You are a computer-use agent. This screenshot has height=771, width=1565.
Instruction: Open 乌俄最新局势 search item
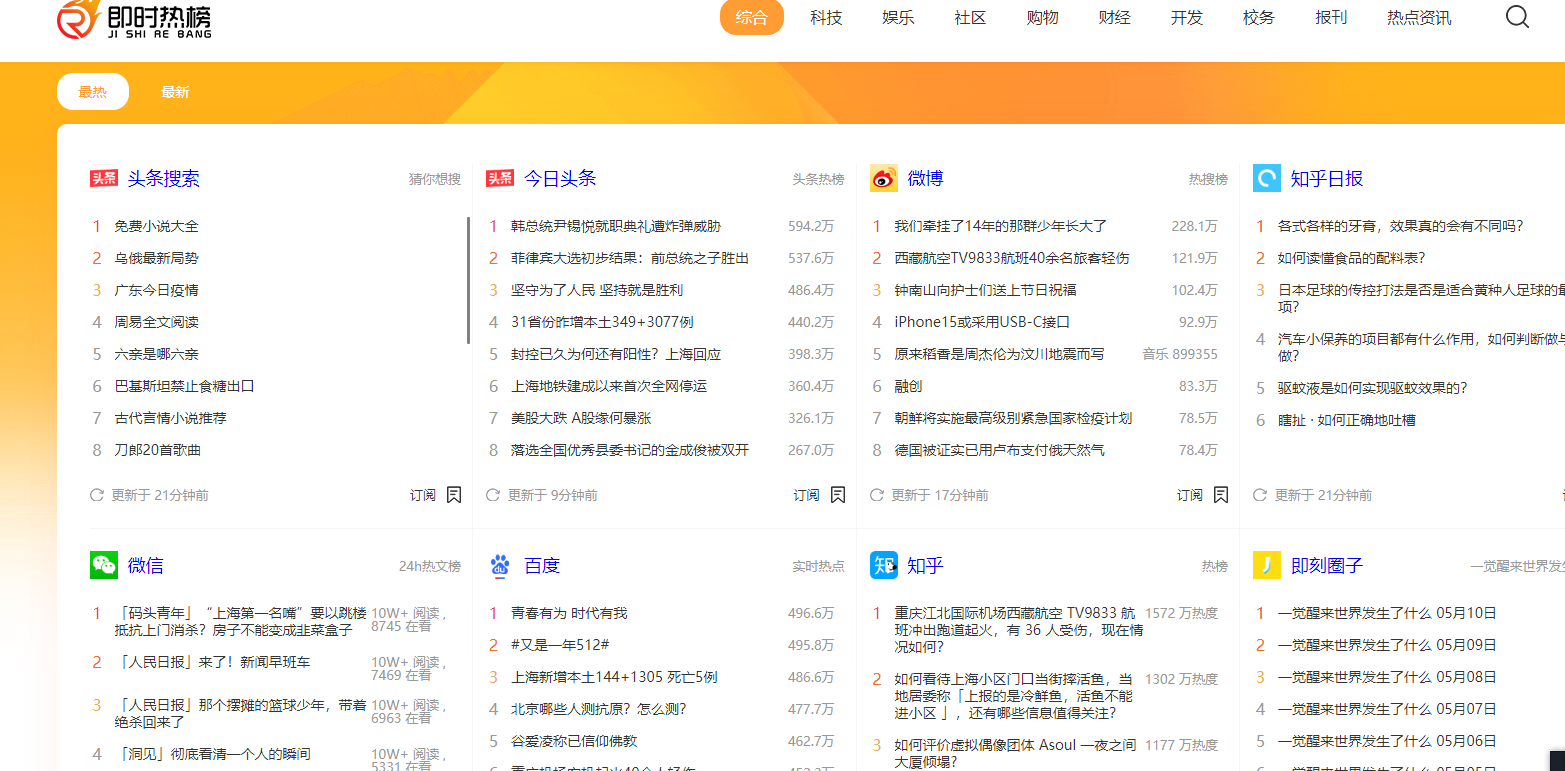click(x=156, y=258)
